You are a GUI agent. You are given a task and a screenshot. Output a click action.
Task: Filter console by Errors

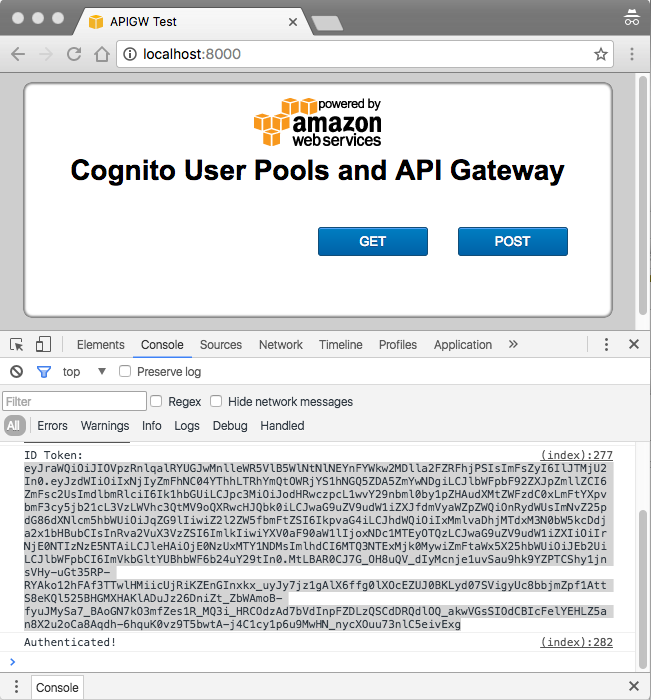click(x=52, y=425)
